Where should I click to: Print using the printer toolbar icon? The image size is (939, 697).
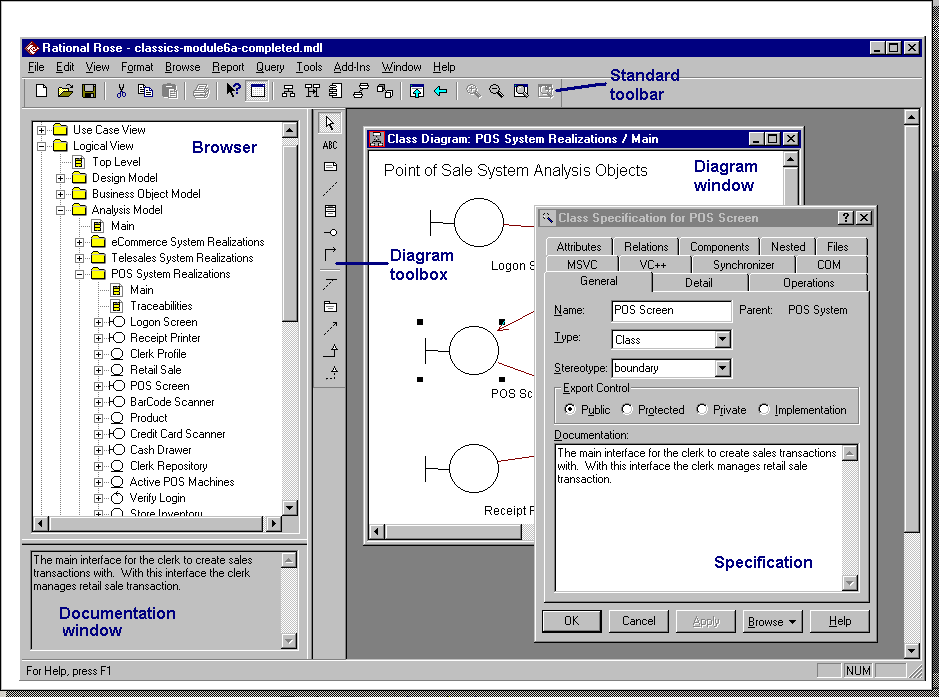(201, 91)
